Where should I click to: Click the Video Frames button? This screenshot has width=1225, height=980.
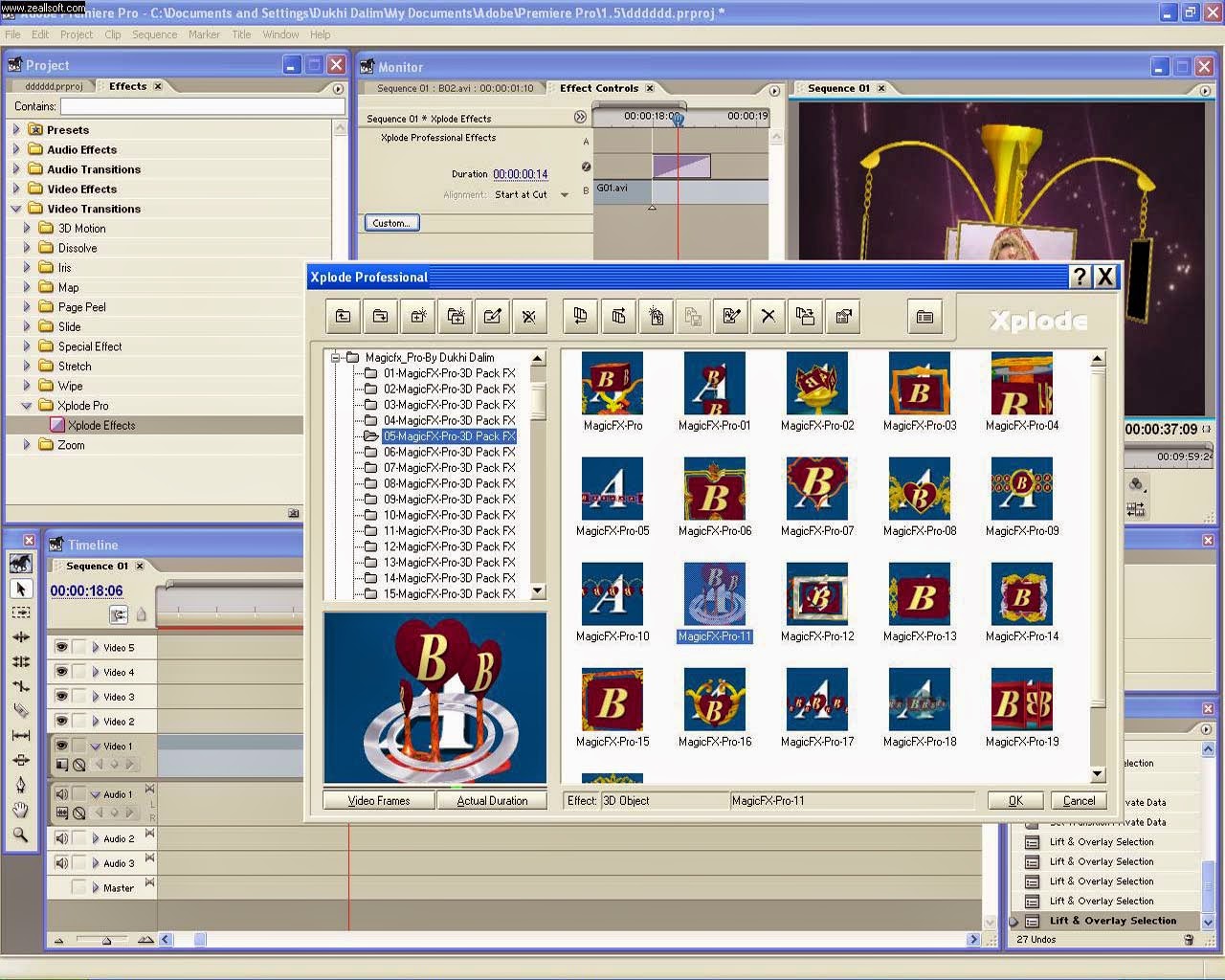pos(379,801)
